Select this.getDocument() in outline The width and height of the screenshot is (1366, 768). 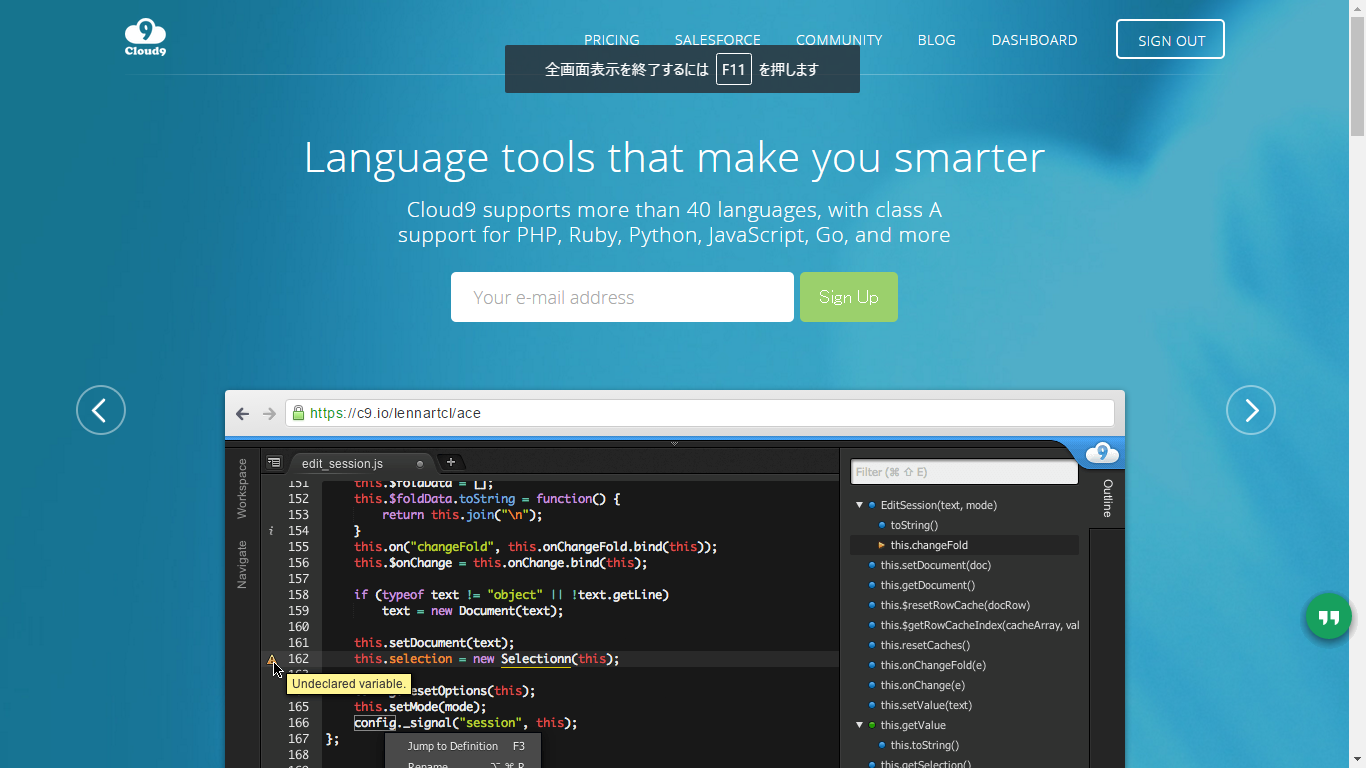coord(928,585)
